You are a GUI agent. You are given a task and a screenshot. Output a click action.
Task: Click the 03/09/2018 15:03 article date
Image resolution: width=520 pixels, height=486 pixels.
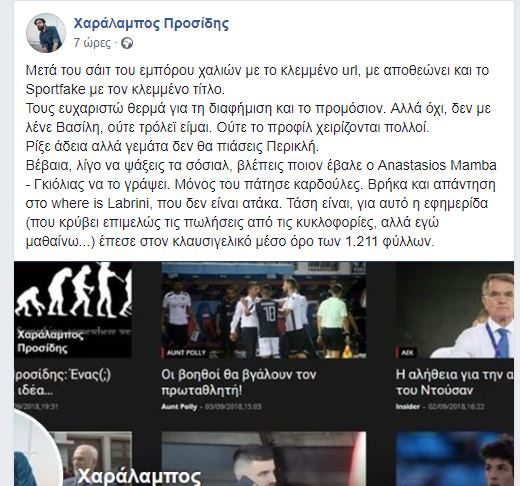coord(233,407)
